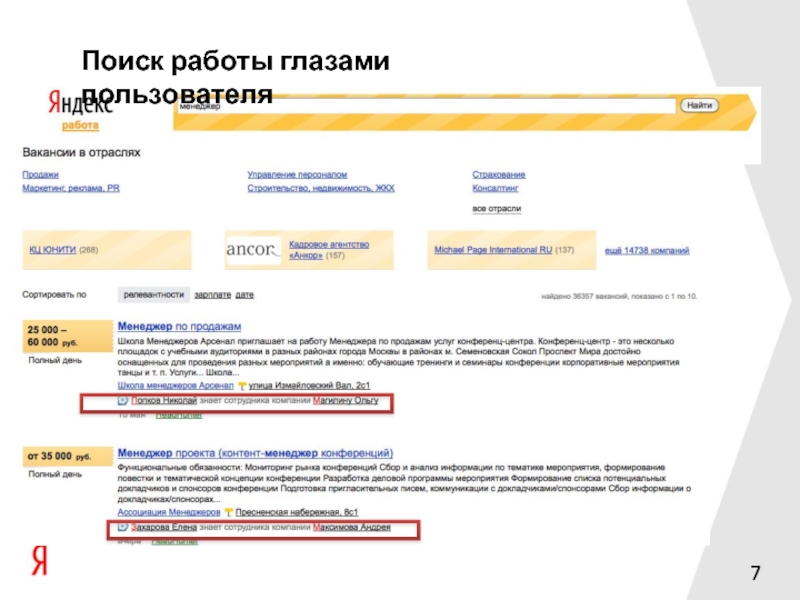
Task: Click the ancor company logo
Action: pos(253,250)
